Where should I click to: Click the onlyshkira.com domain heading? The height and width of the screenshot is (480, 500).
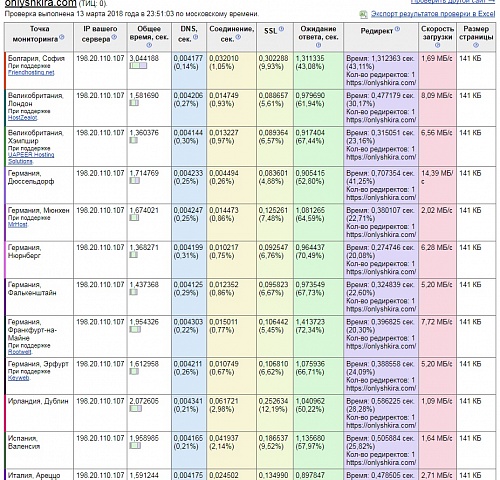41,3
